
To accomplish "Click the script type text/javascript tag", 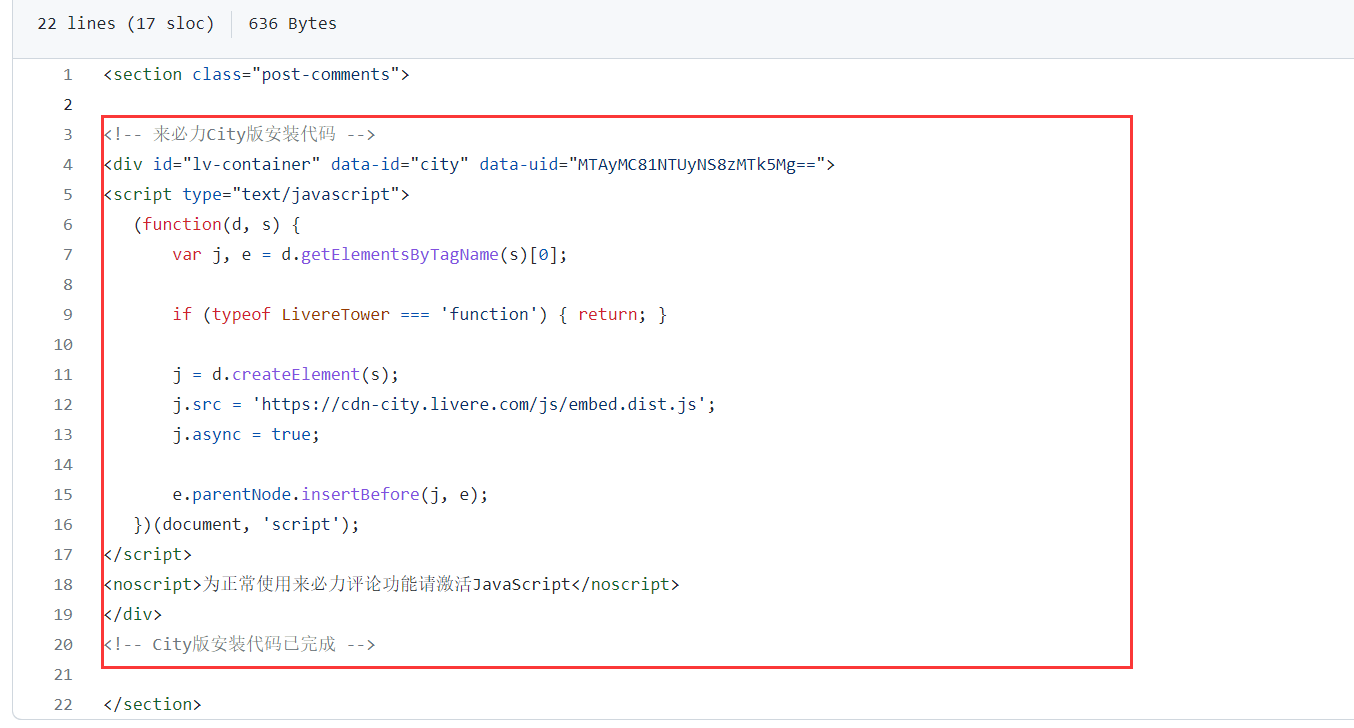I will (x=256, y=194).
